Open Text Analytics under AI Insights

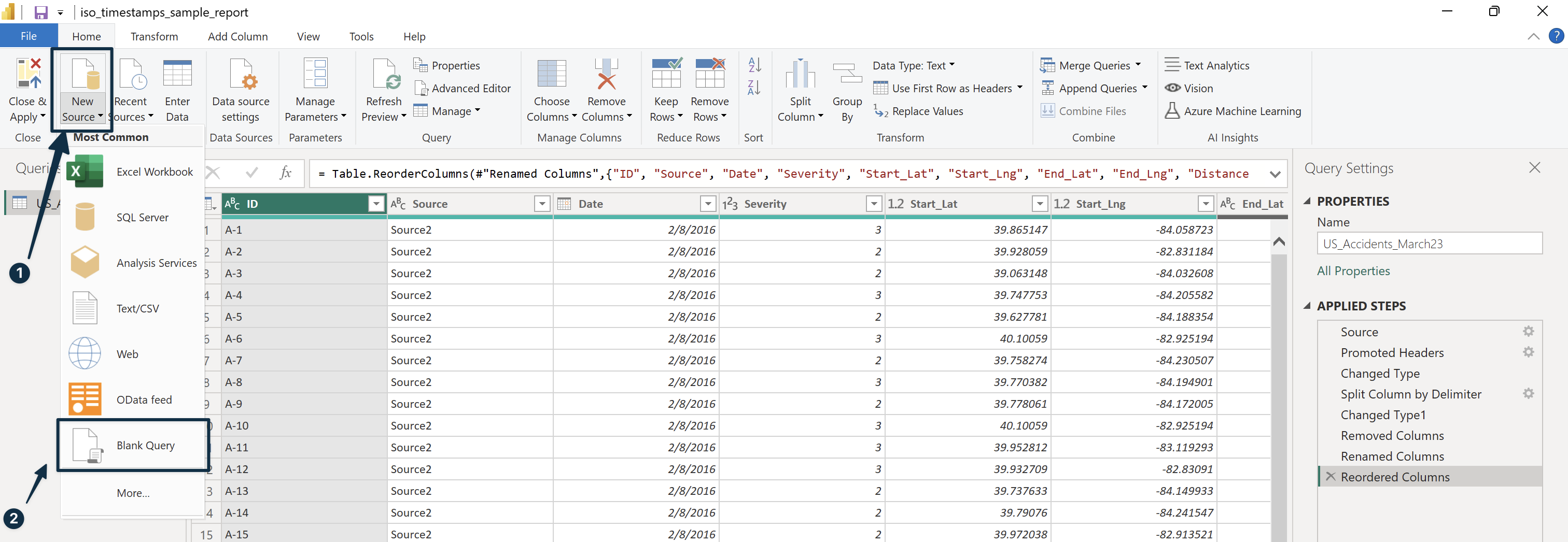coord(1215,65)
